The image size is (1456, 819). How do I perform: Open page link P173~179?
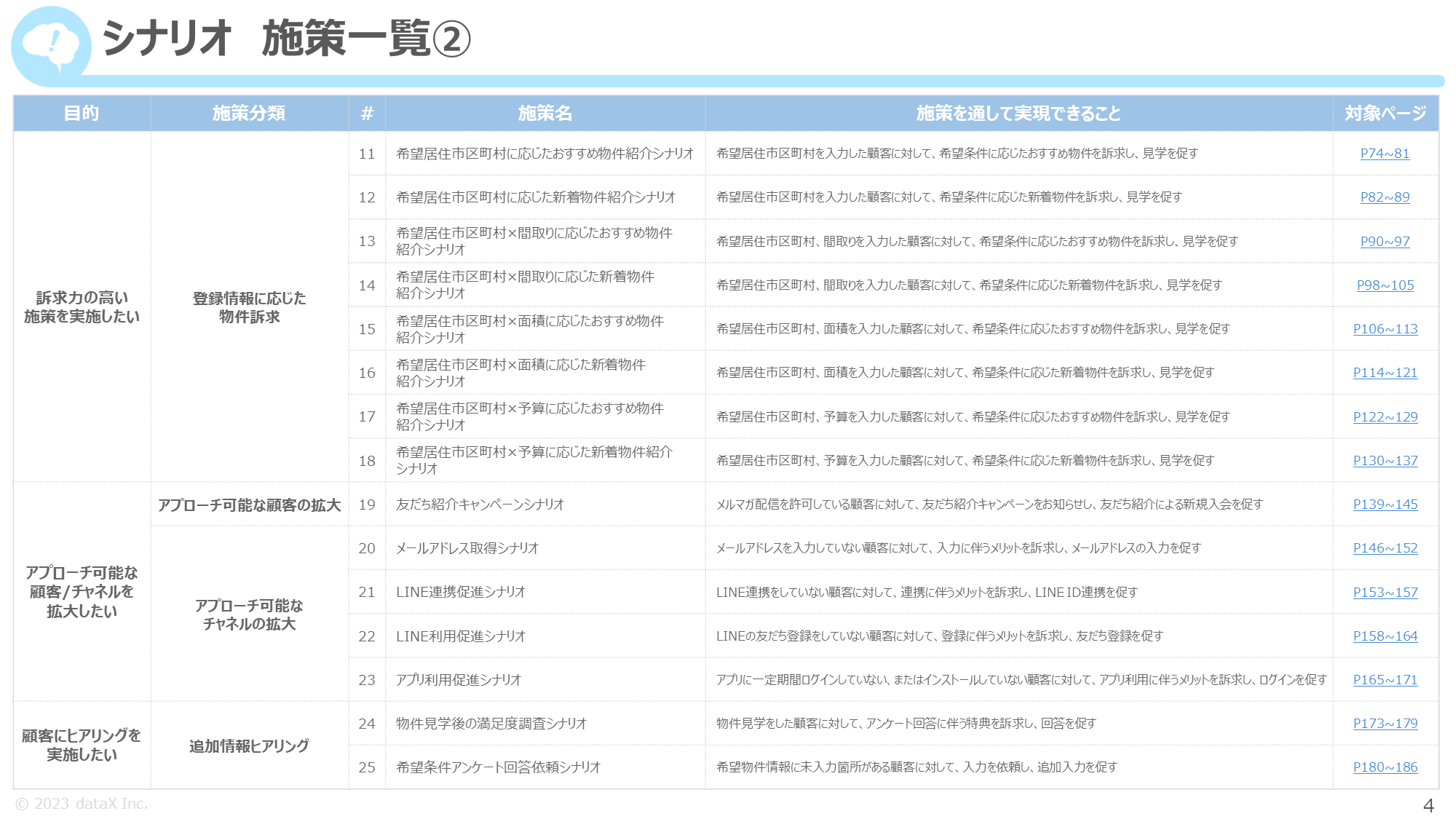(1385, 724)
